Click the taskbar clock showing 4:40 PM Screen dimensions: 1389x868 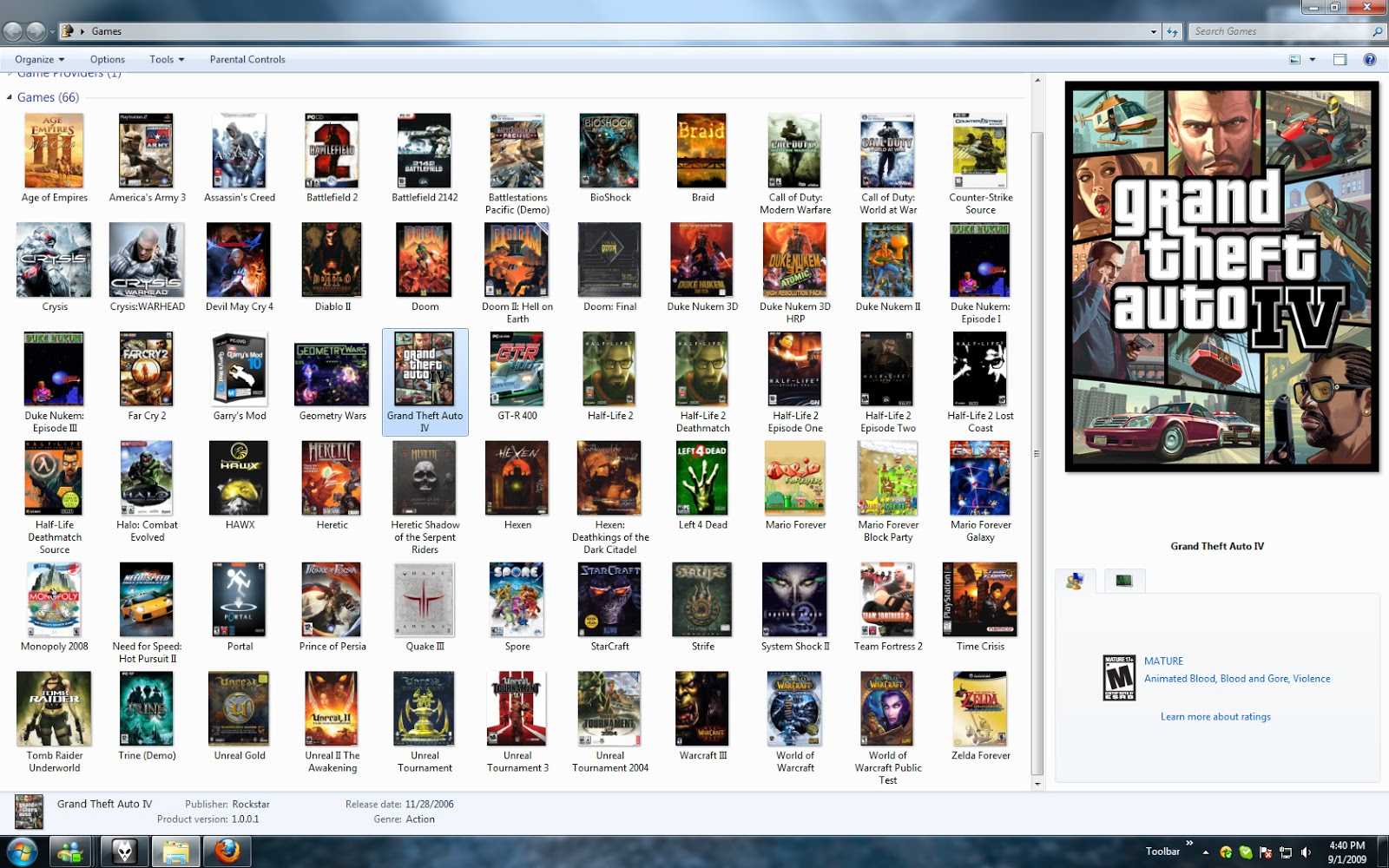click(1346, 852)
